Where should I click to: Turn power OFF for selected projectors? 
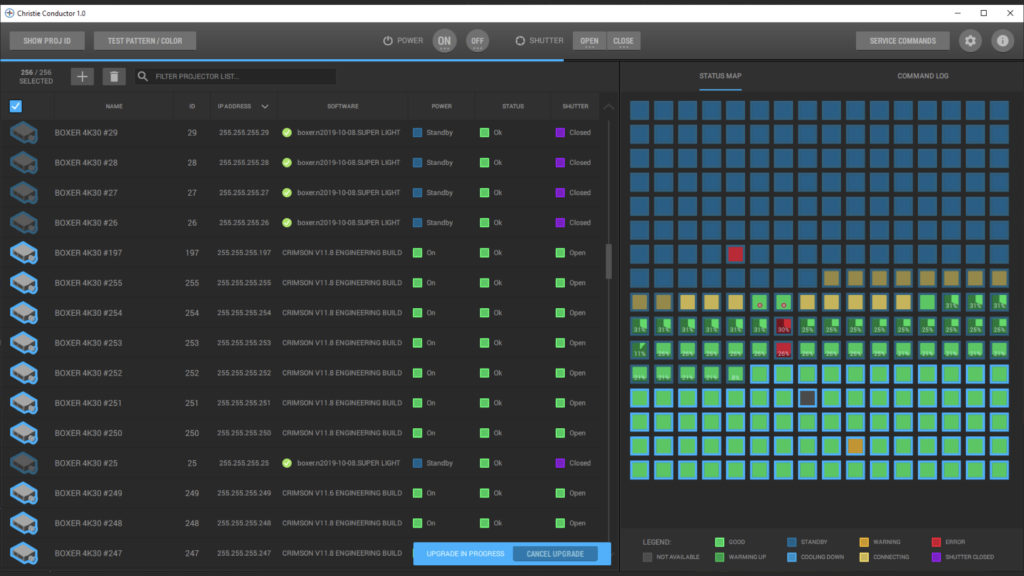point(478,41)
